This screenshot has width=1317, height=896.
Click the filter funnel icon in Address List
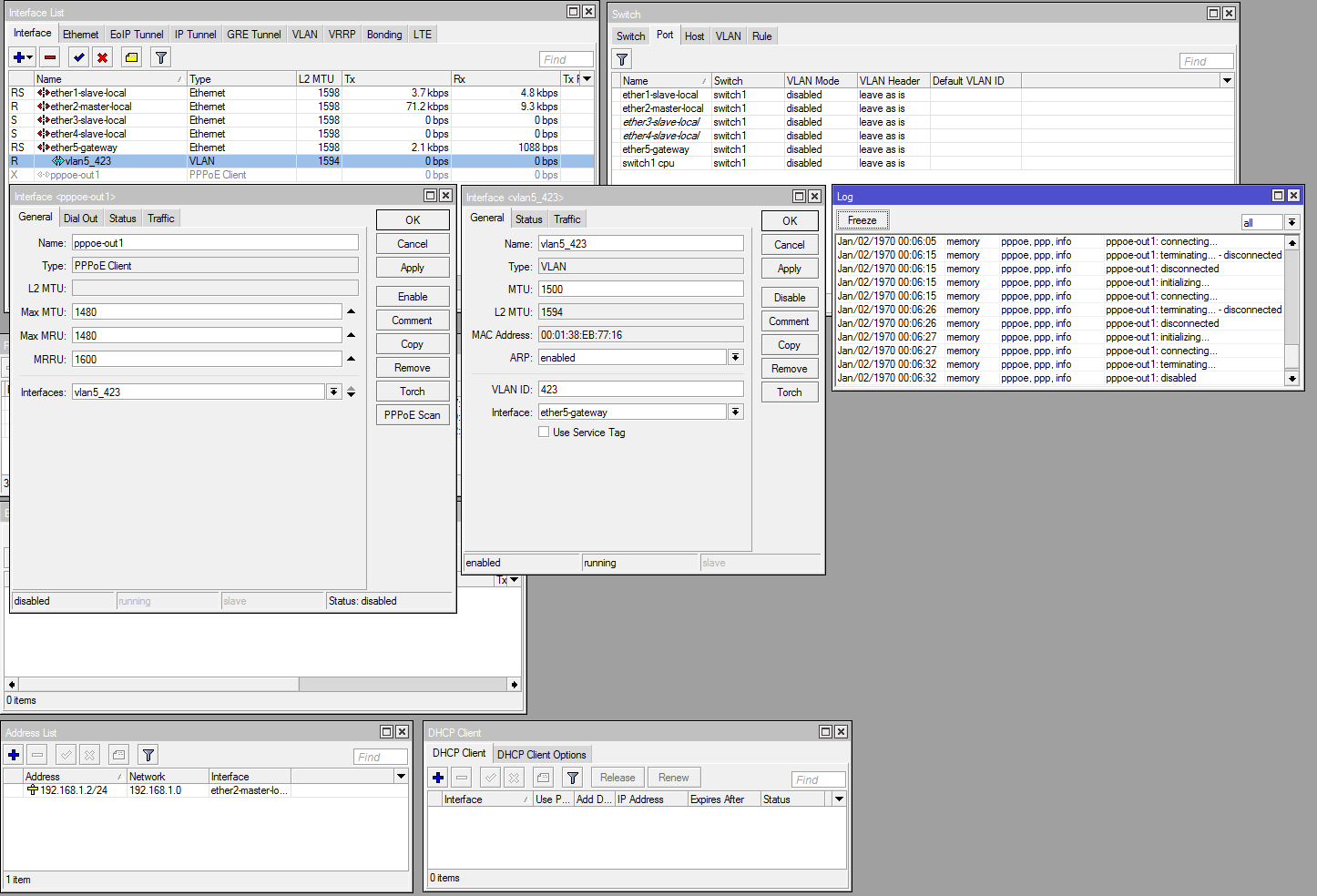pyautogui.click(x=148, y=755)
